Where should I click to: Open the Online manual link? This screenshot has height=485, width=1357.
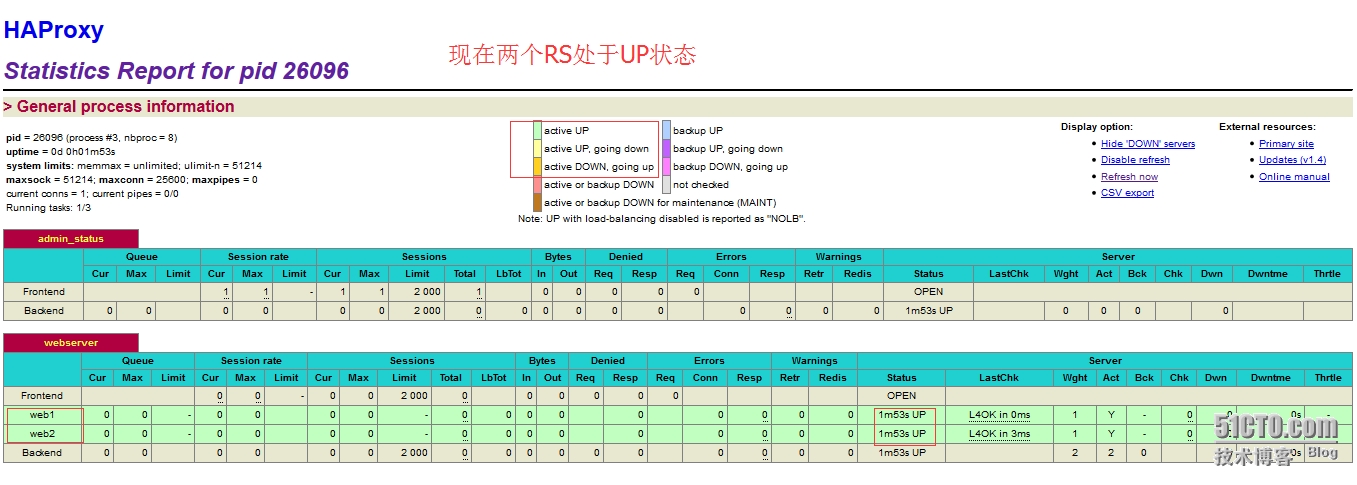(x=1294, y=177)
